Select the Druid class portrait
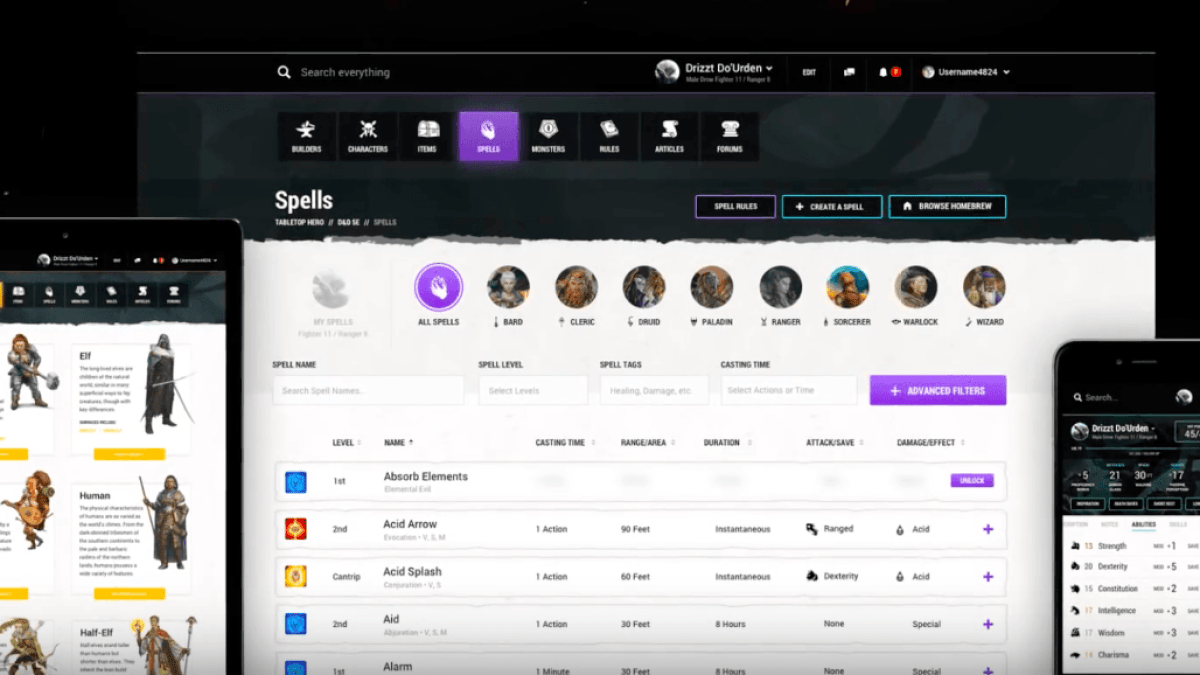 (643, 287)
